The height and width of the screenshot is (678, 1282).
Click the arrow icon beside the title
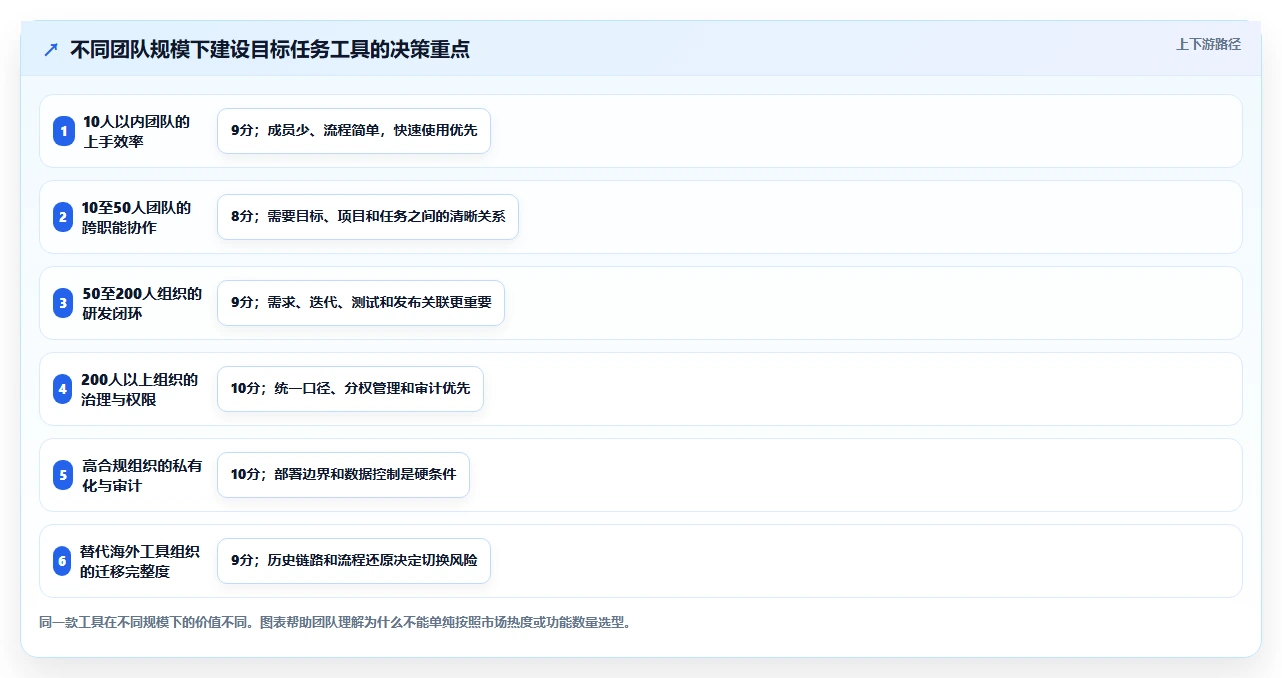(51, 49)
